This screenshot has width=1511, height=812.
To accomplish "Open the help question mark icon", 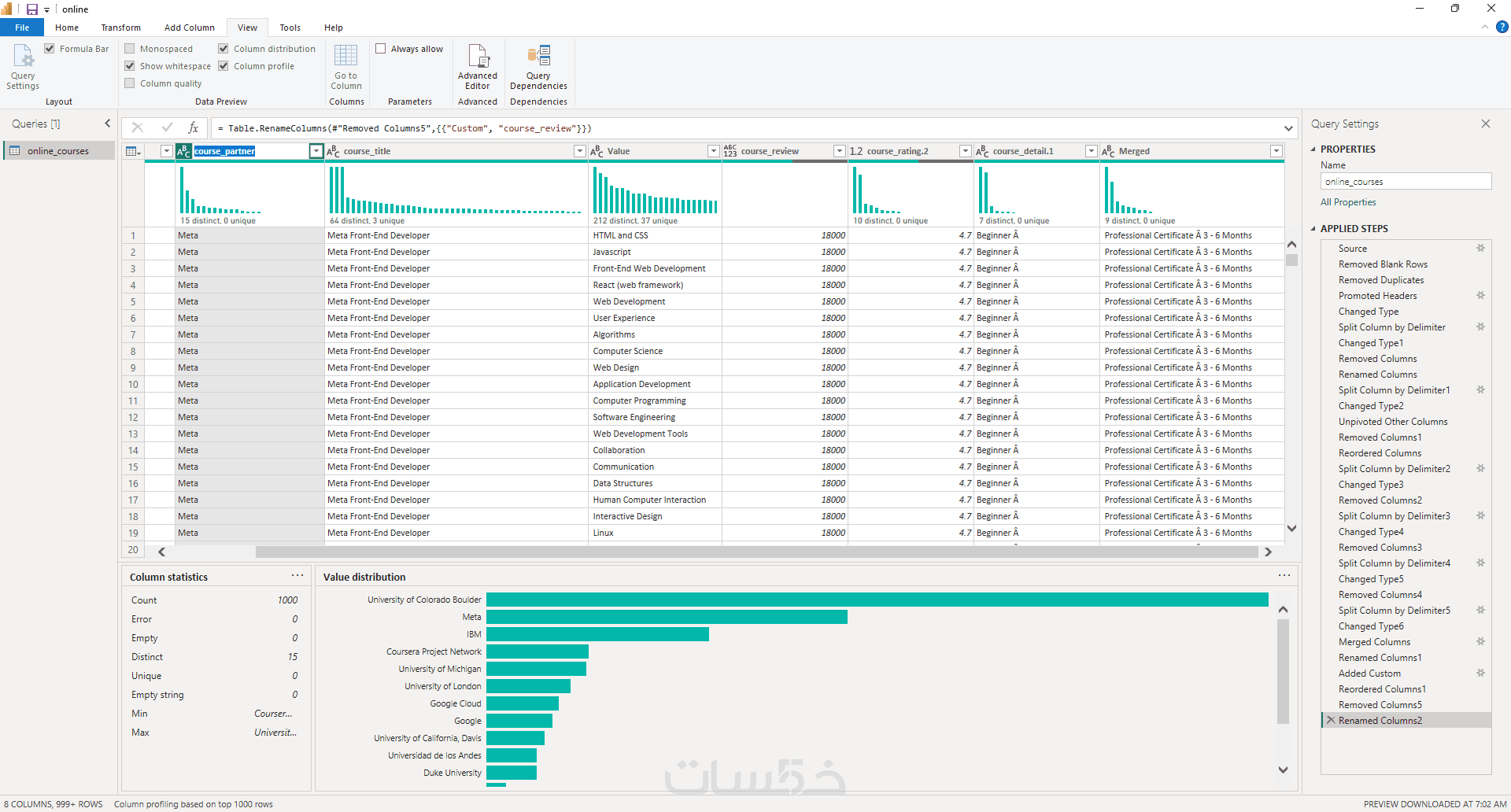I will click(1502, 27).
